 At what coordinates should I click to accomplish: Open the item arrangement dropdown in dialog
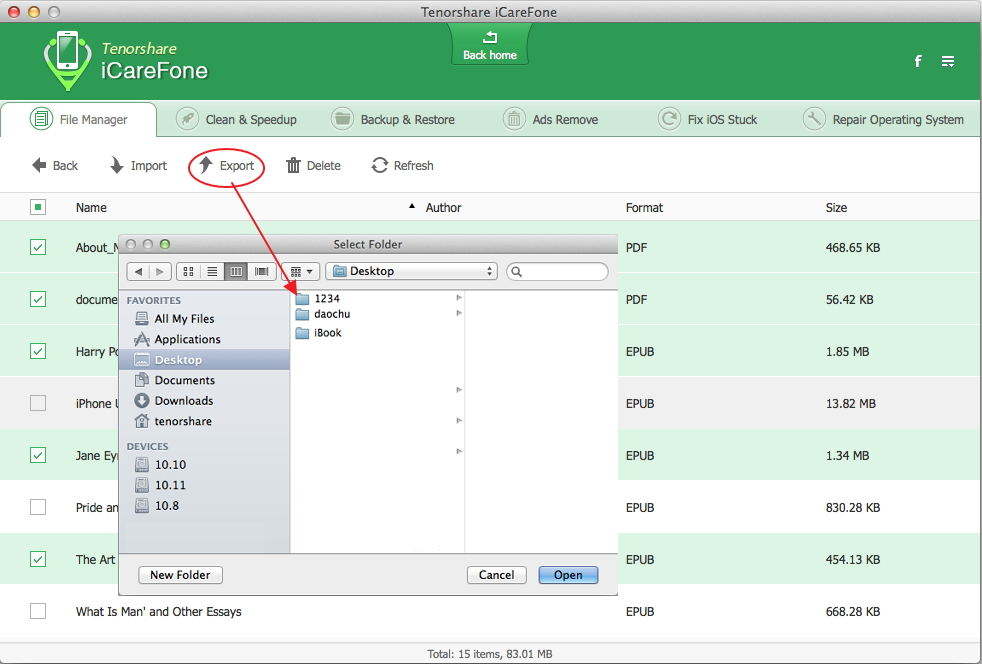(x=301, y=271)
